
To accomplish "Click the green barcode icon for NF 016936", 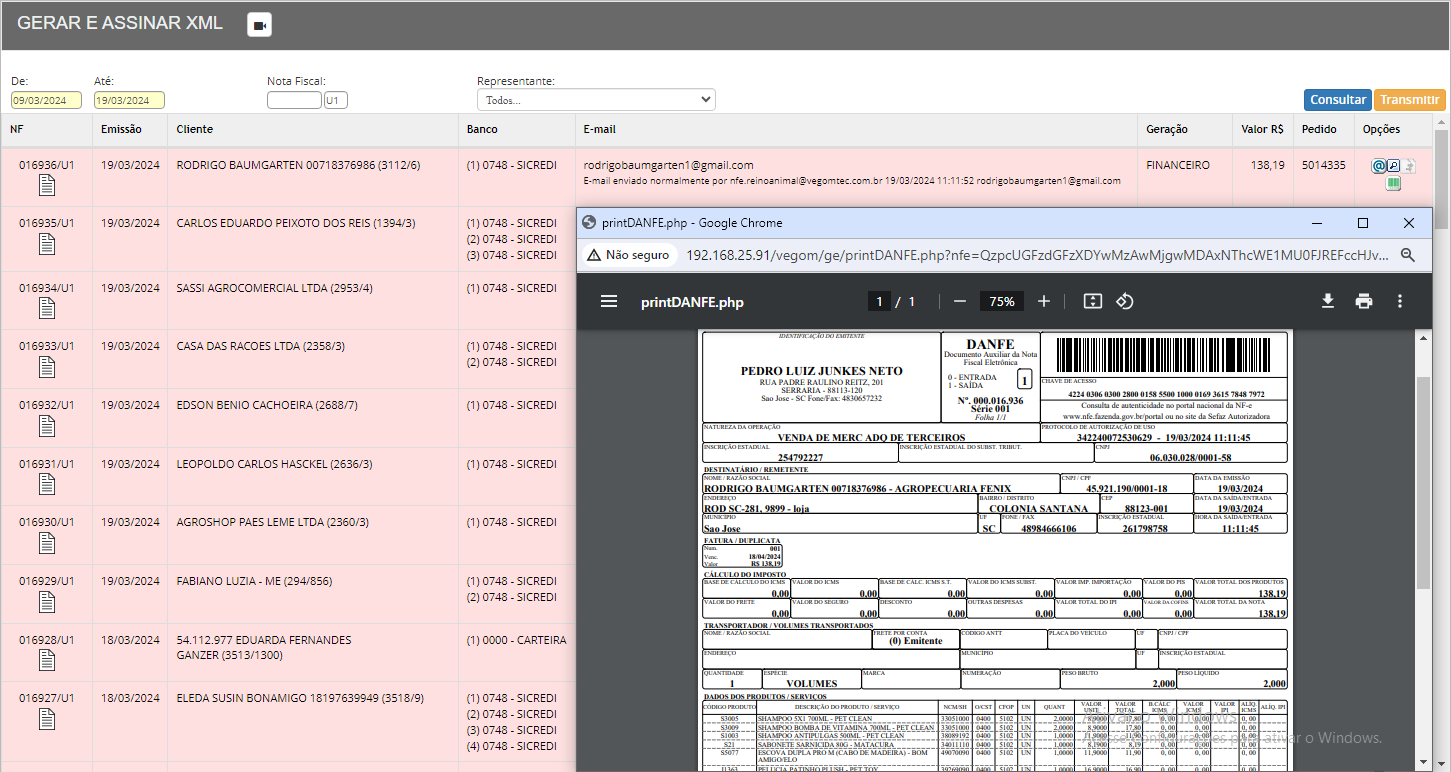I will [x=1393, y=184].
